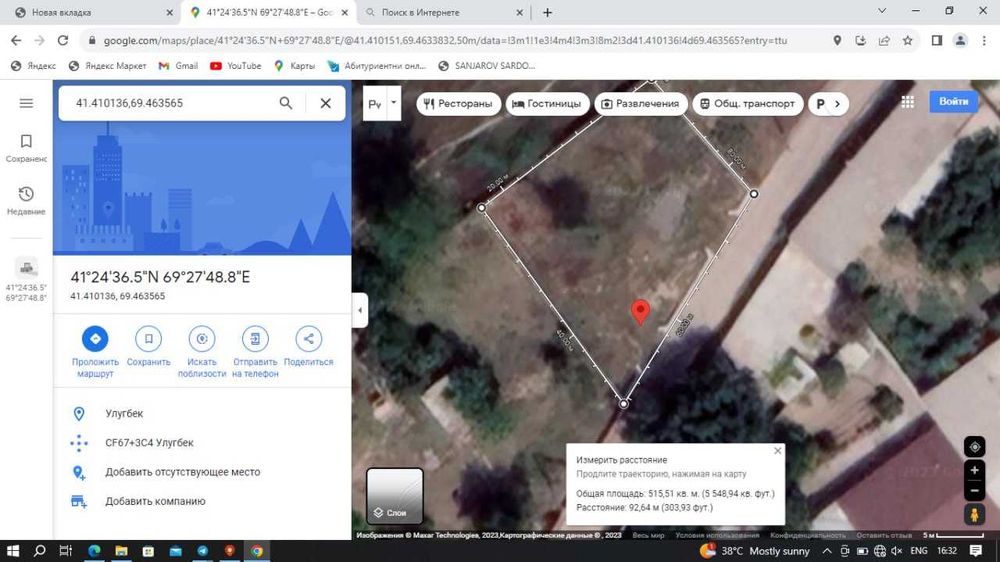This screenshot has width=1000, height=562.
Task: Open the tab search dropdown
Action: click(x=882, y=11)
